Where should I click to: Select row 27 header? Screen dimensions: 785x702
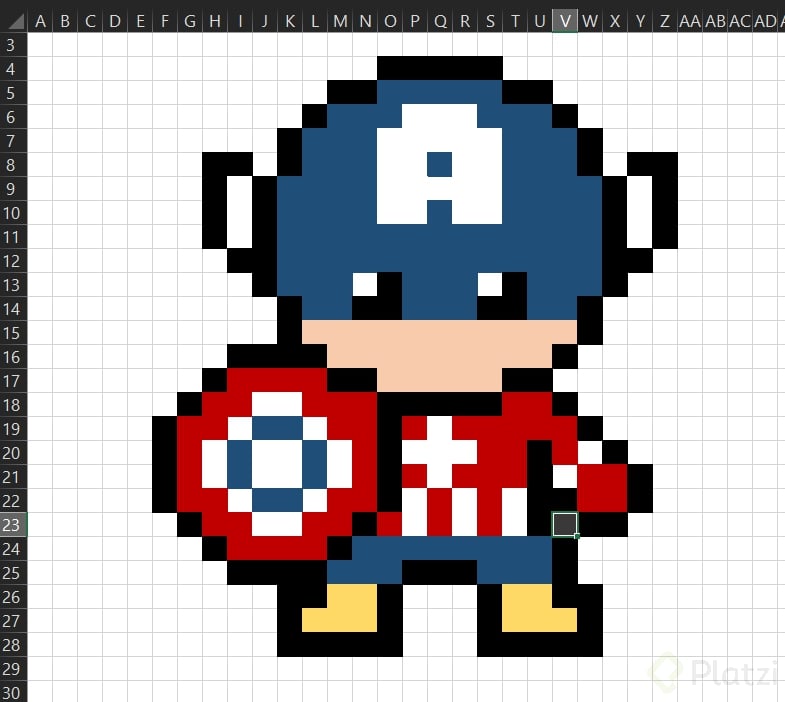(14, 621)
